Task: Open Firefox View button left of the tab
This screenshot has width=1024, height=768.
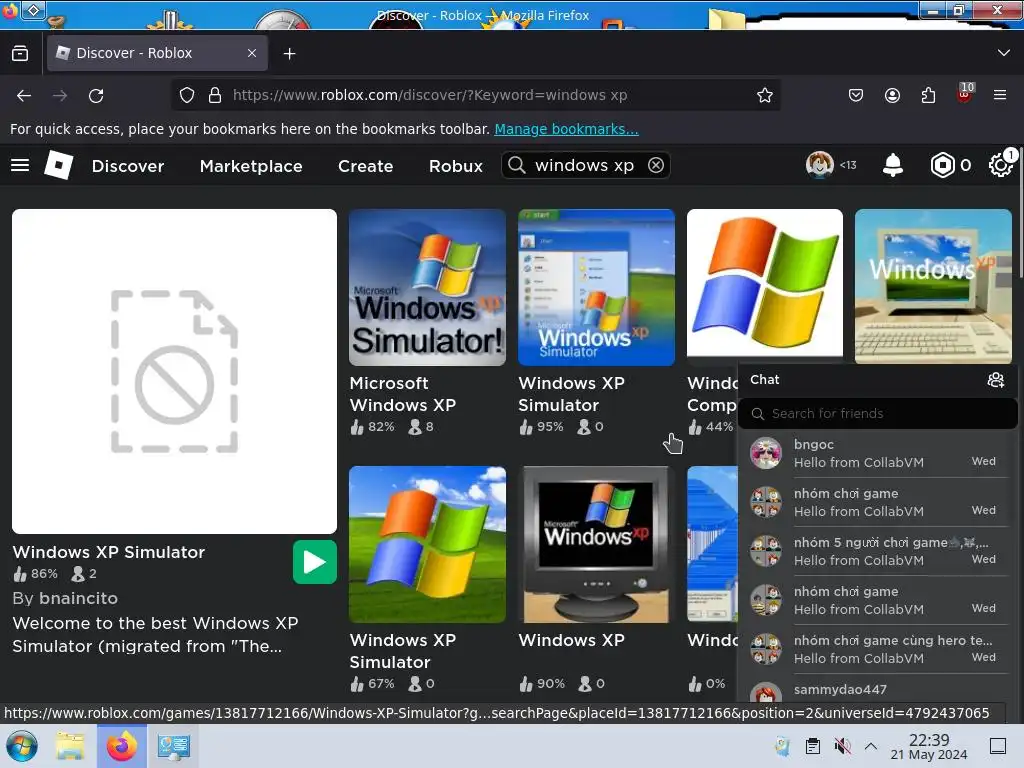Action: [x=20, y=53]
